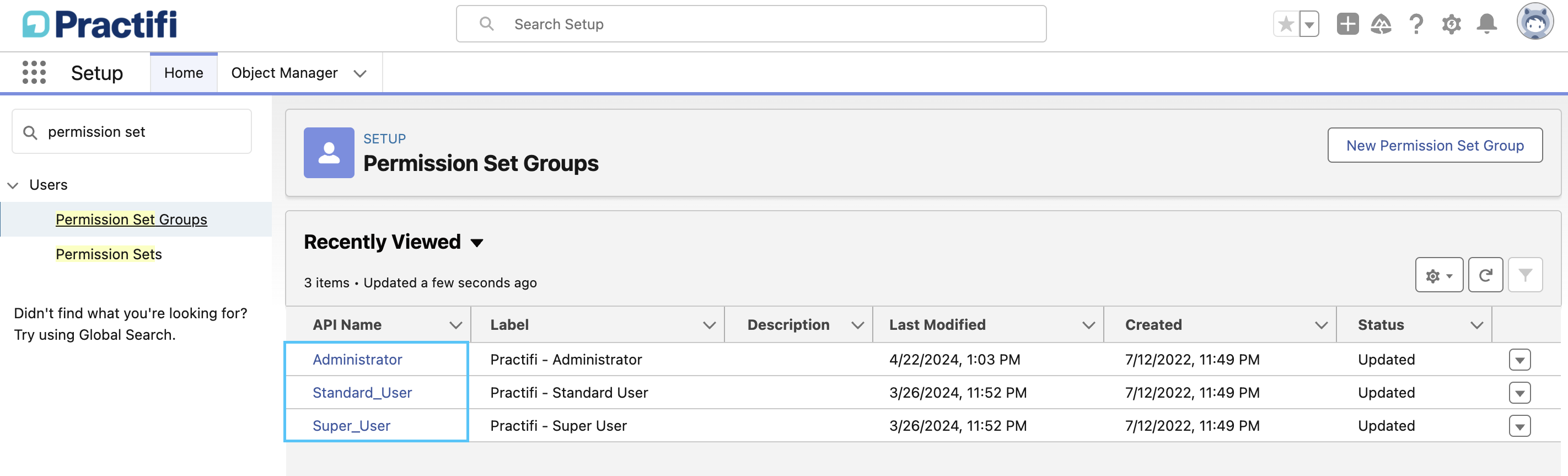Viewport: 1568px width, 476px height.
Task: Sort by the Status column header
Action: (x=1381, y=325)
